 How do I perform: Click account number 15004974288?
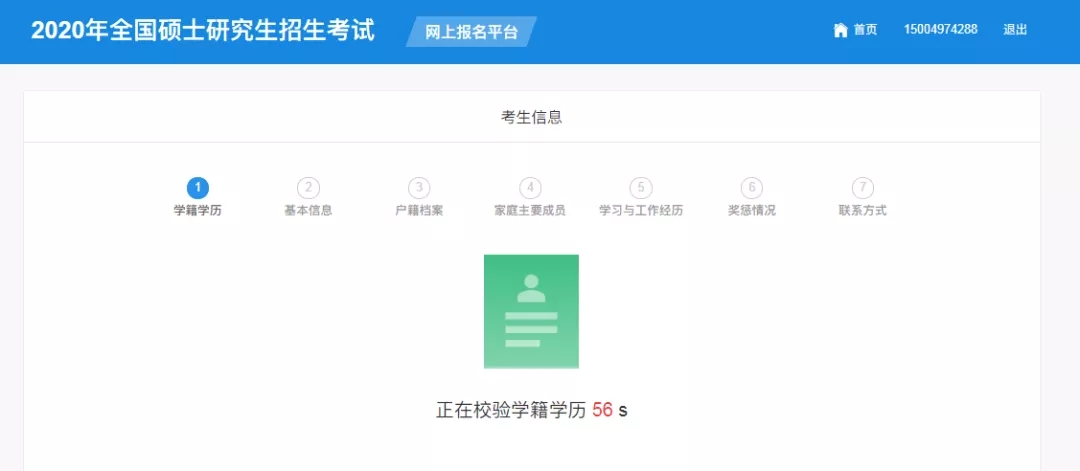pyautogui.click(x=940, y=30)
